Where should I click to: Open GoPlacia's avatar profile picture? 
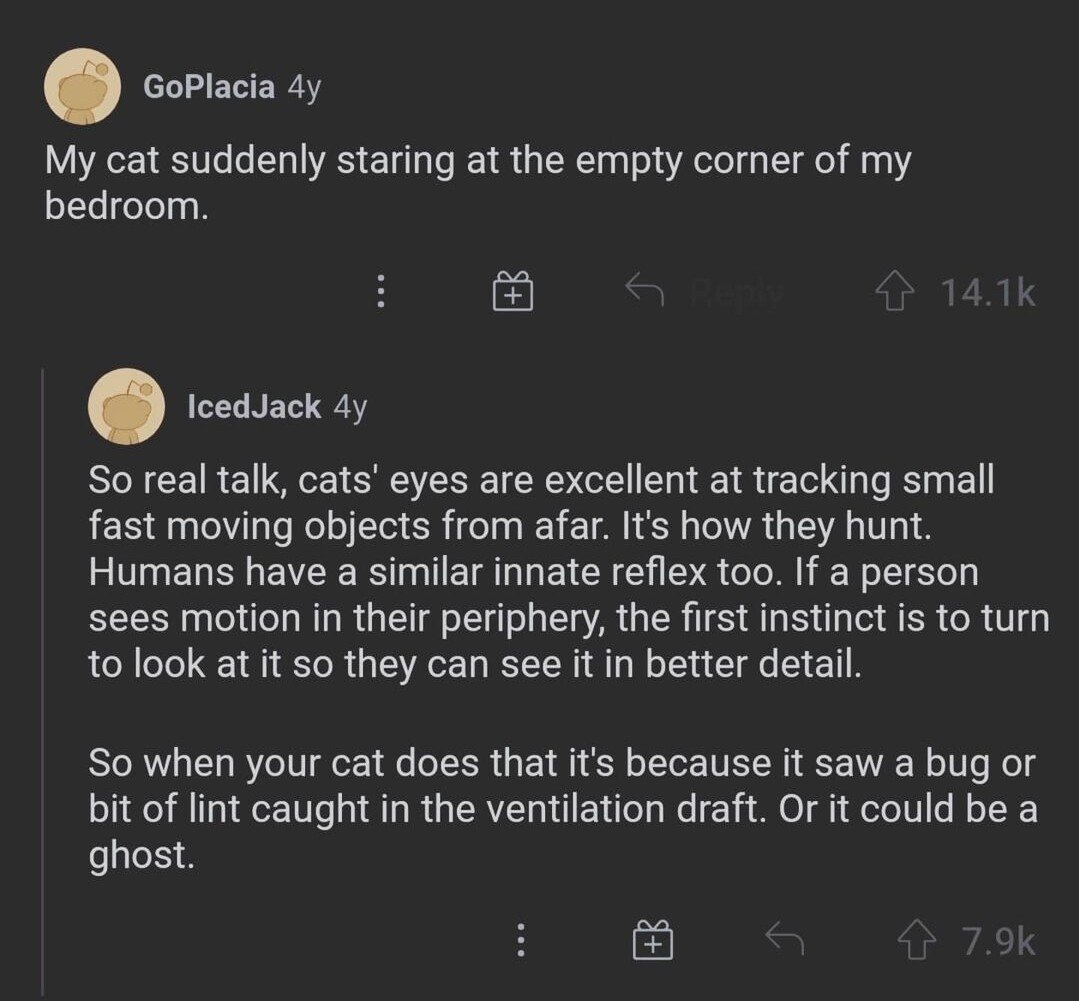(x=82, y=87)
